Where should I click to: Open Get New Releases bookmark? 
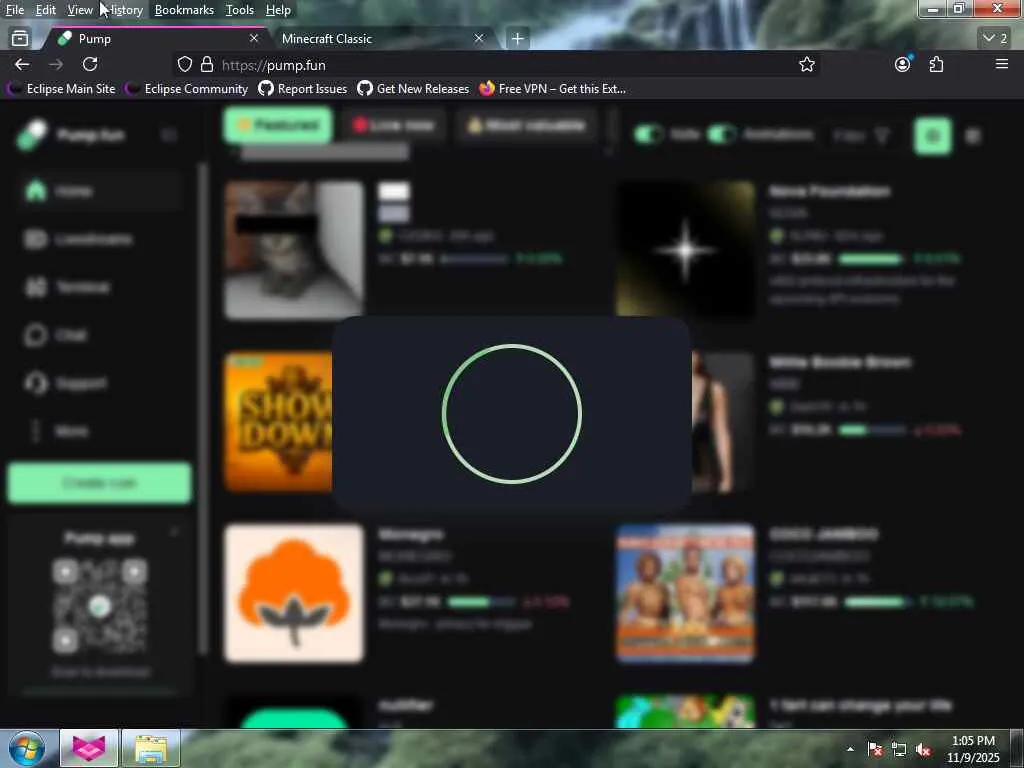coord(413,89)
